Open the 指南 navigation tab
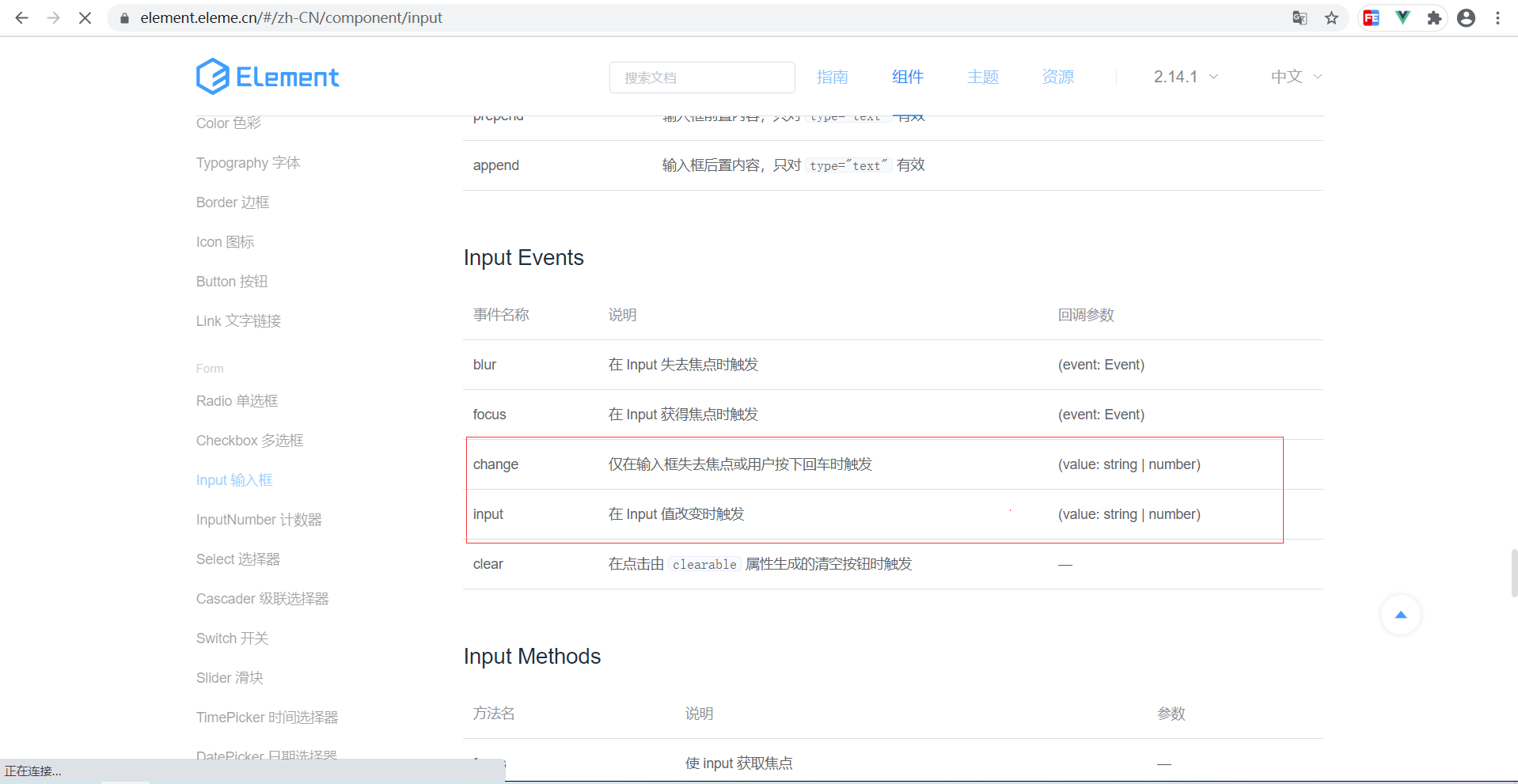Image resolution: width=1518 pixels, height=784 pixels. [x=832, y=77]
